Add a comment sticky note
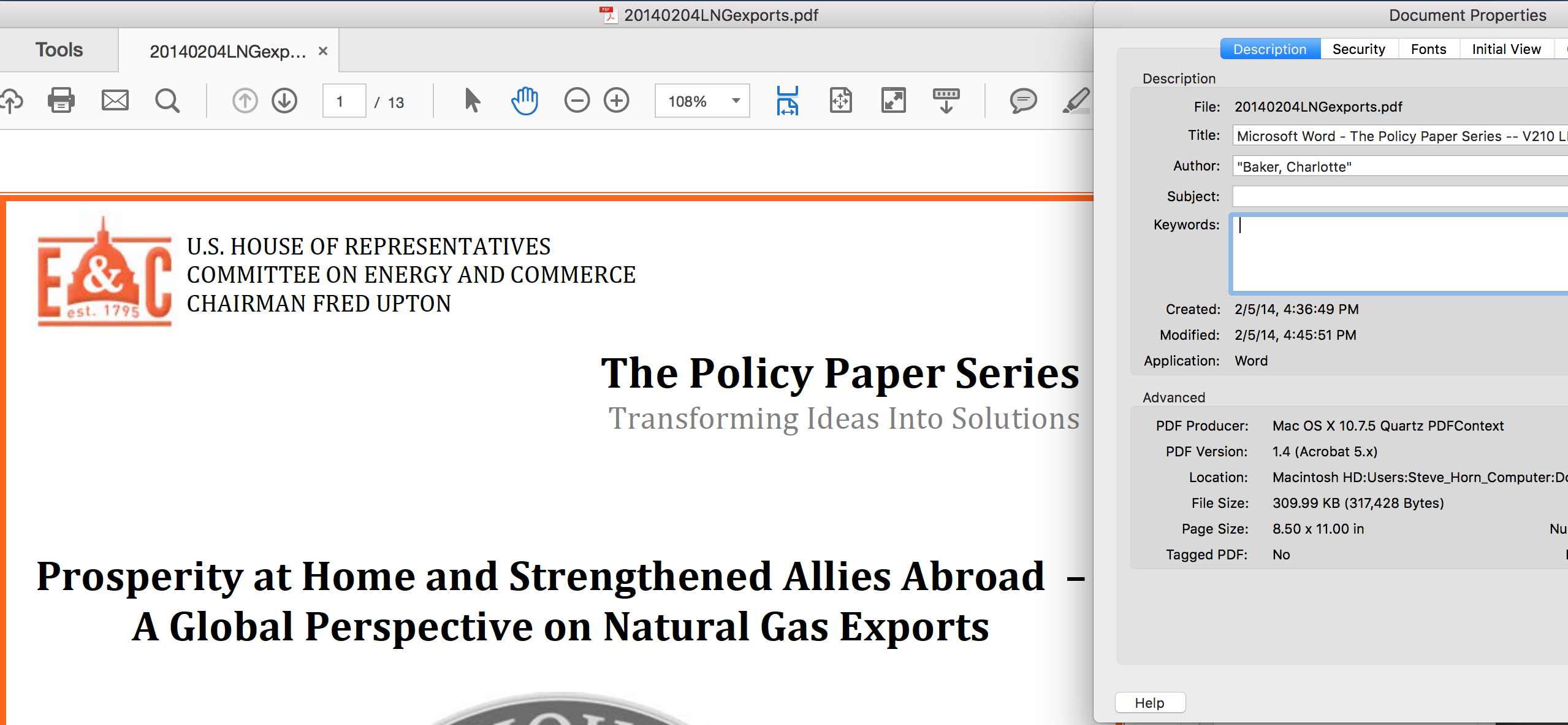 (x=1023, y=101)
